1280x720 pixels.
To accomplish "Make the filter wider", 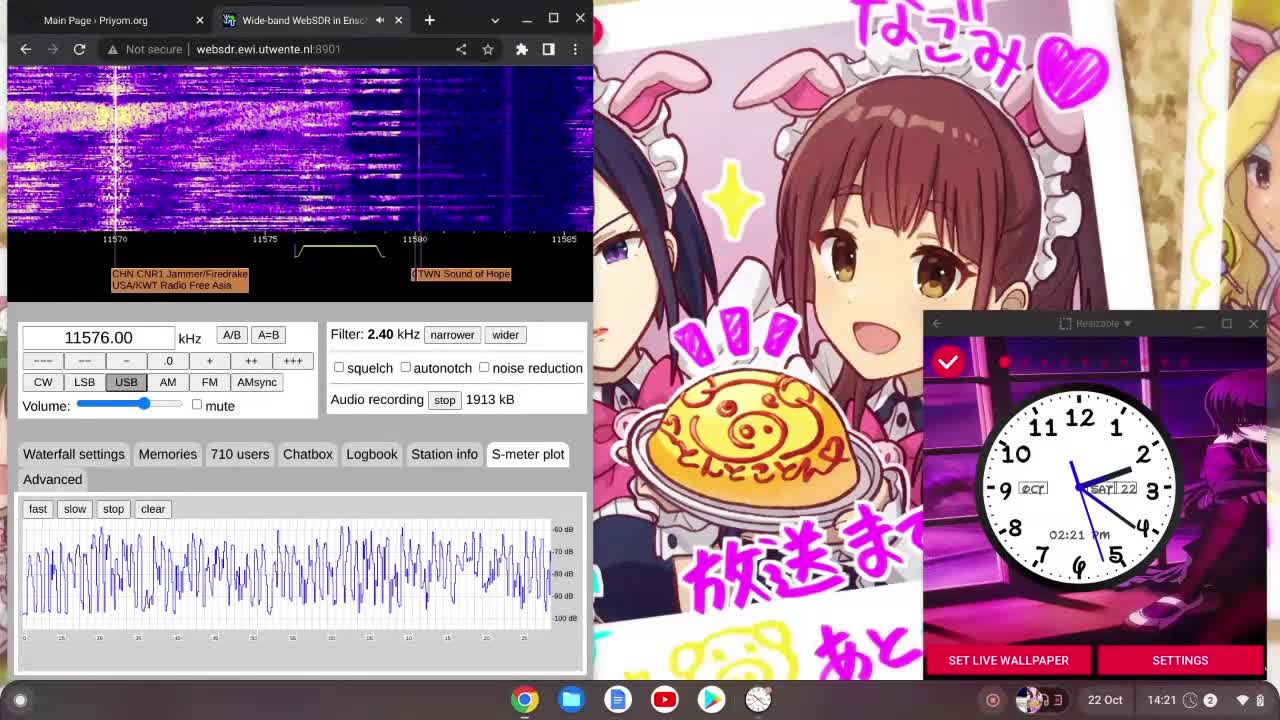I will (x=505, y=335).
